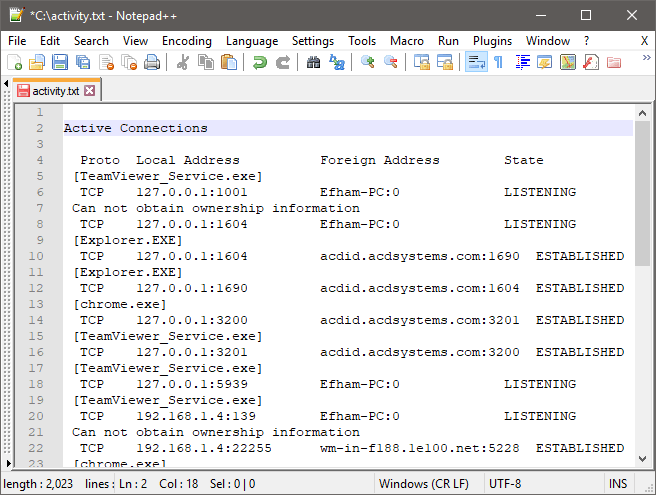
Task: Click the Redo arrow icon
Action: point(283,62)
